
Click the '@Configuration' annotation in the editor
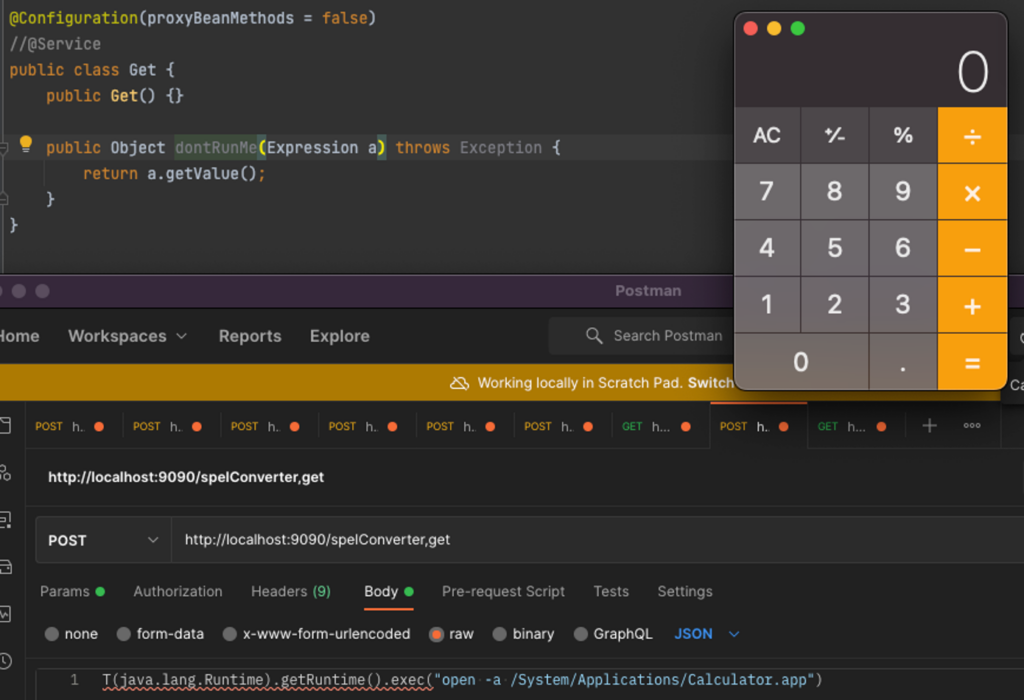tap(73, 18)
